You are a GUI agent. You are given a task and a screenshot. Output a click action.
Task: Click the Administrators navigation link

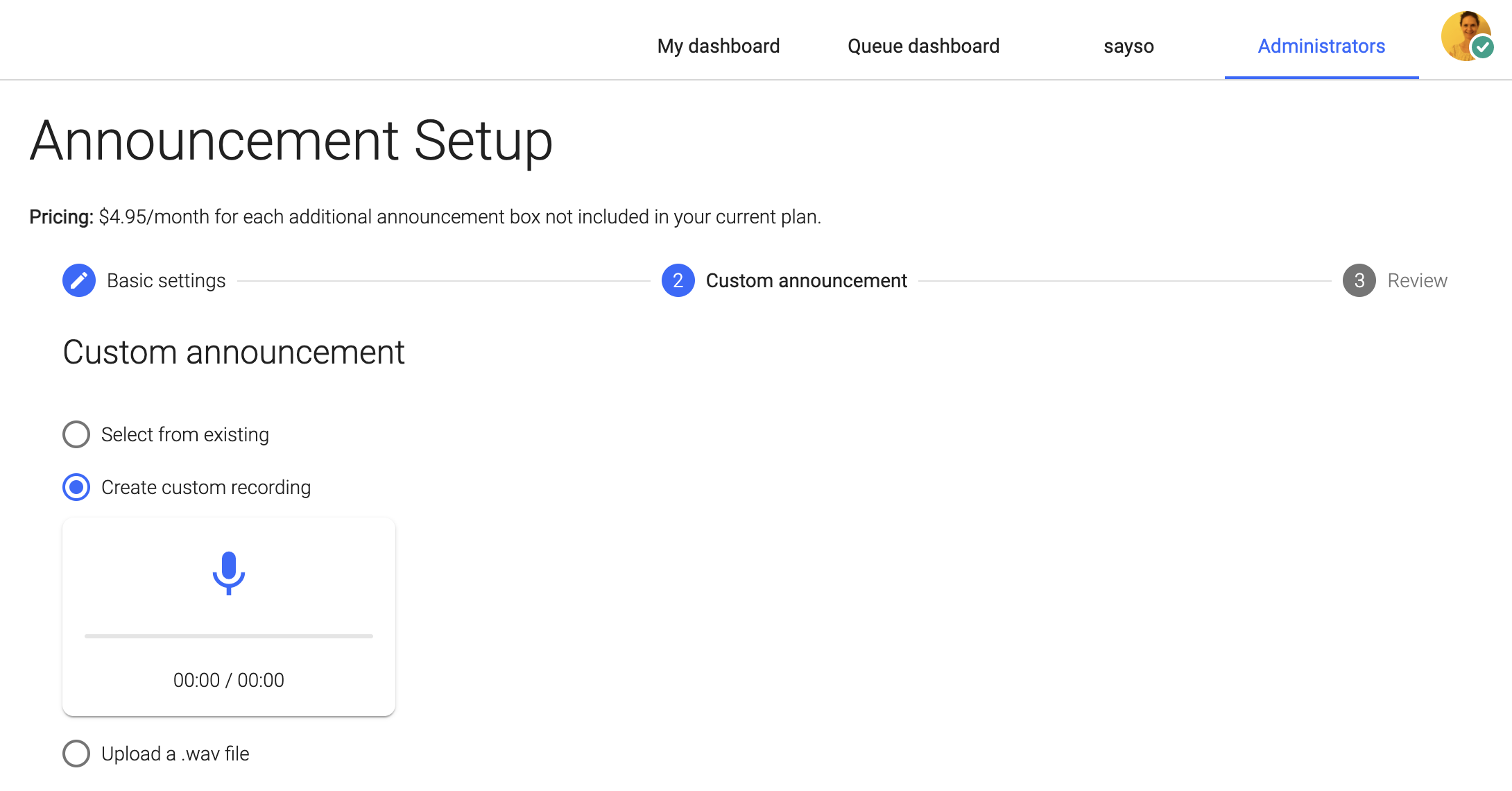[1321, 45]
